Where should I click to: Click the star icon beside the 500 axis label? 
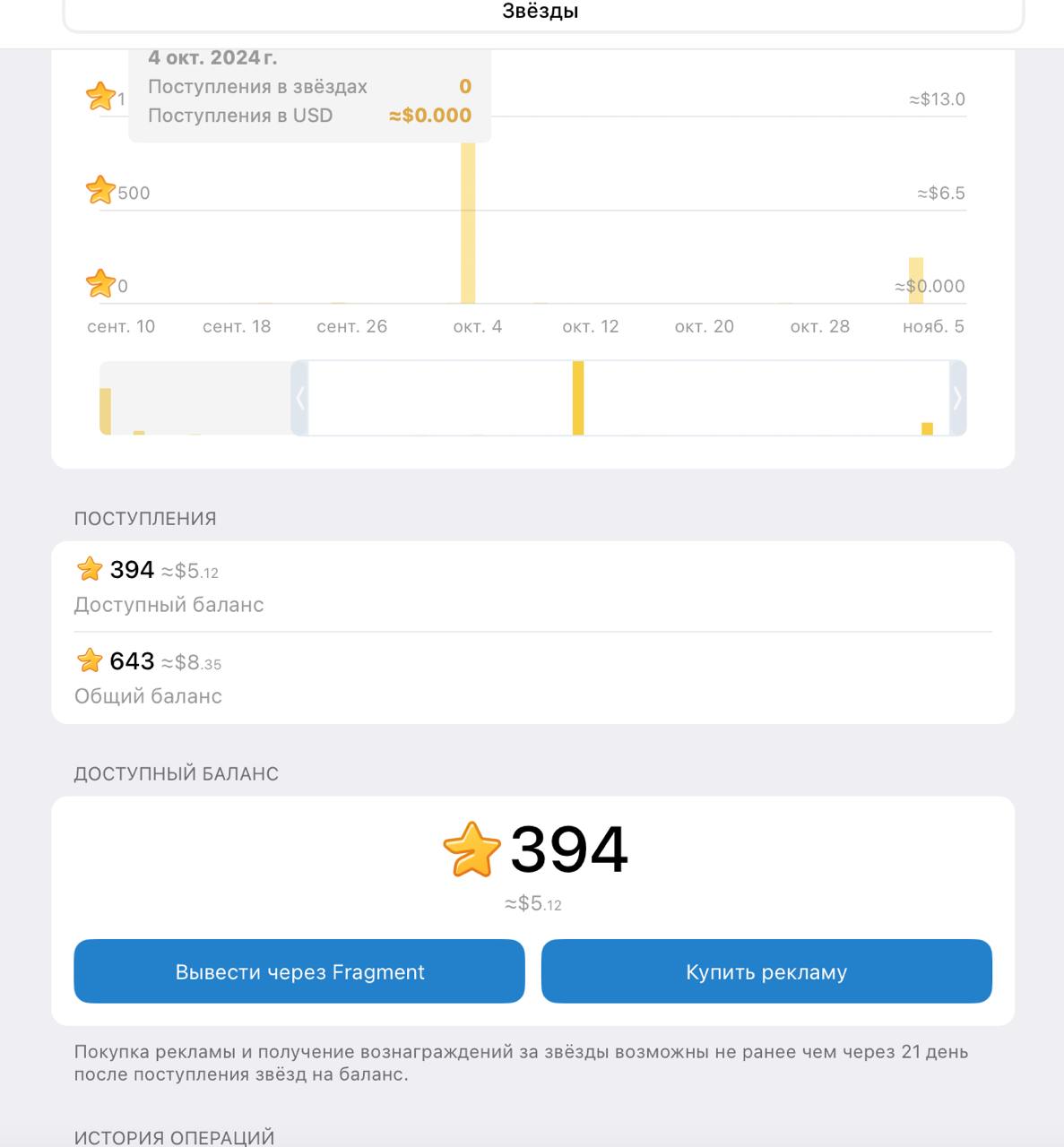tap(100, 190)
